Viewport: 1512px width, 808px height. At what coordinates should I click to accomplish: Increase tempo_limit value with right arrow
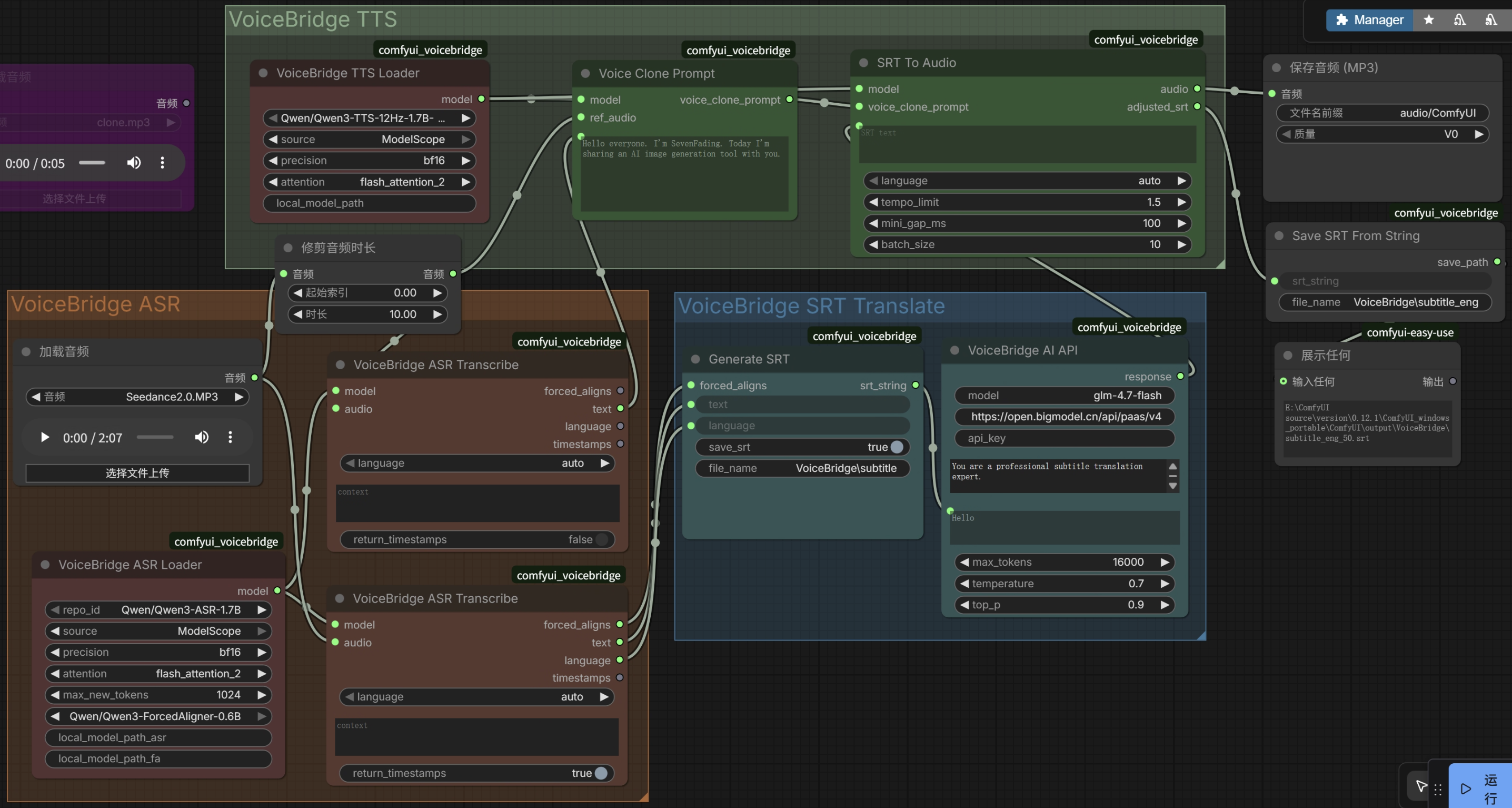[x=1181, y=203]
